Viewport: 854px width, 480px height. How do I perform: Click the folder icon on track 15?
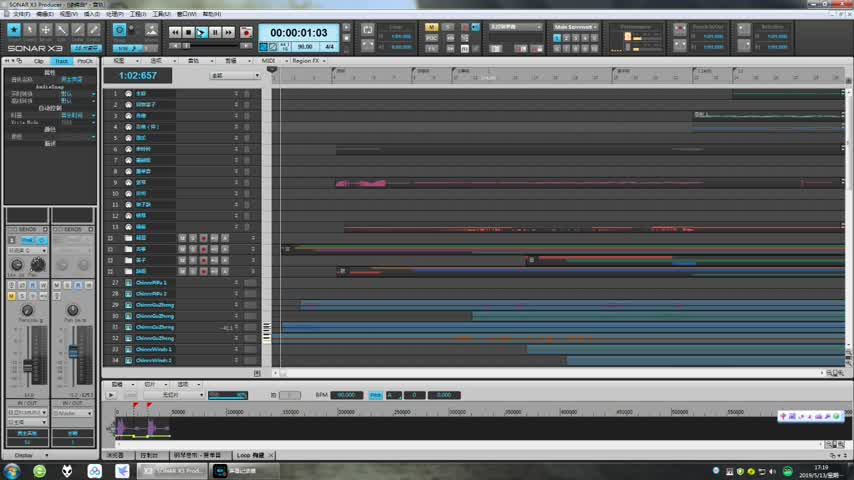[128, 249]
